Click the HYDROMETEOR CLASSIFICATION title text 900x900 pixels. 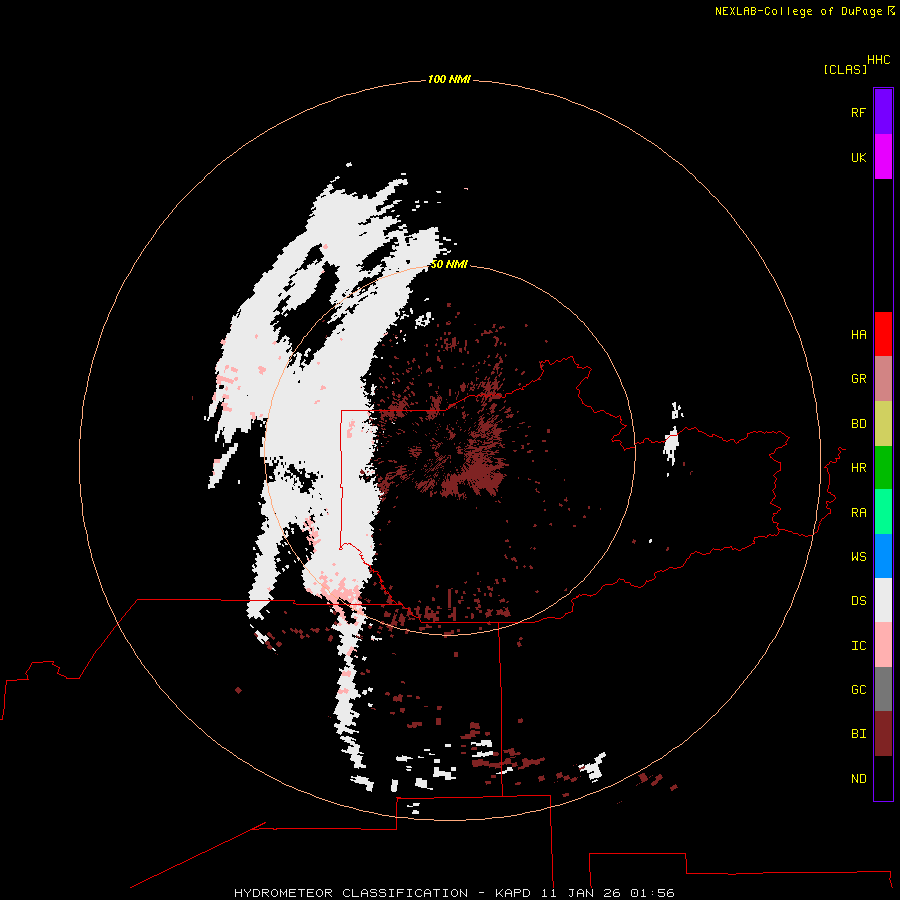point(351,893)
